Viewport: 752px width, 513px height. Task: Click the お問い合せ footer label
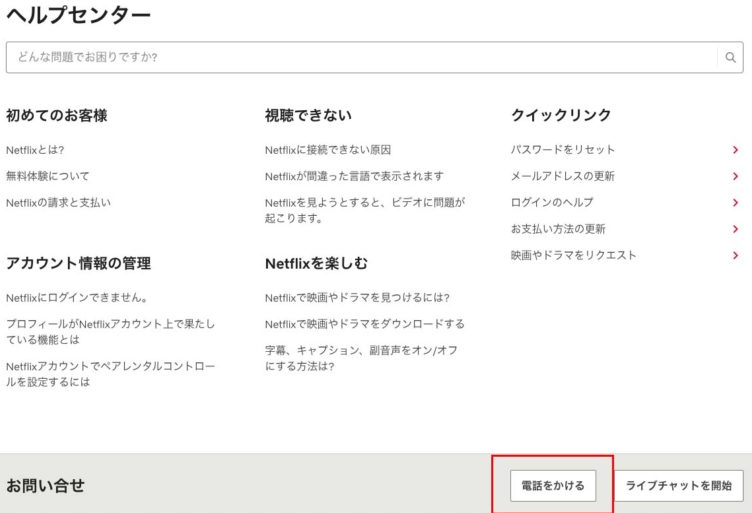pos(45,486)
